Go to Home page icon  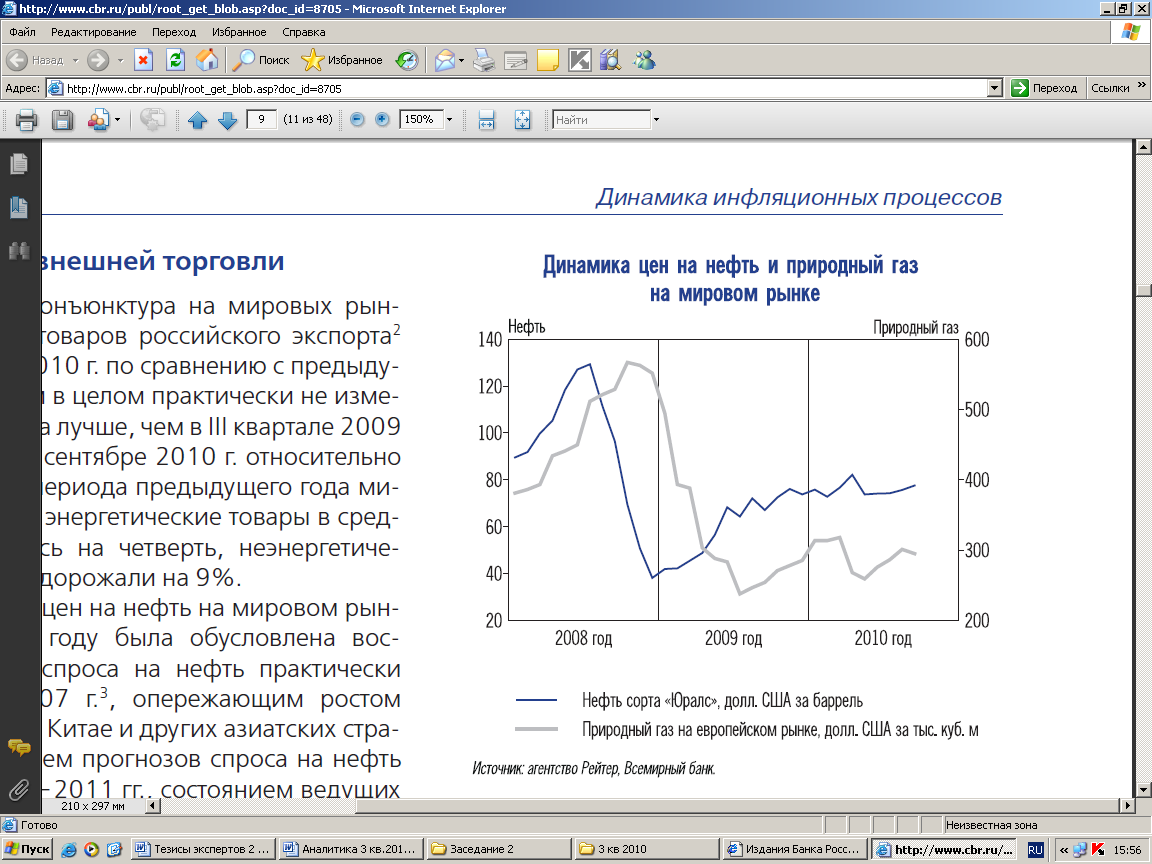[207, 60]
